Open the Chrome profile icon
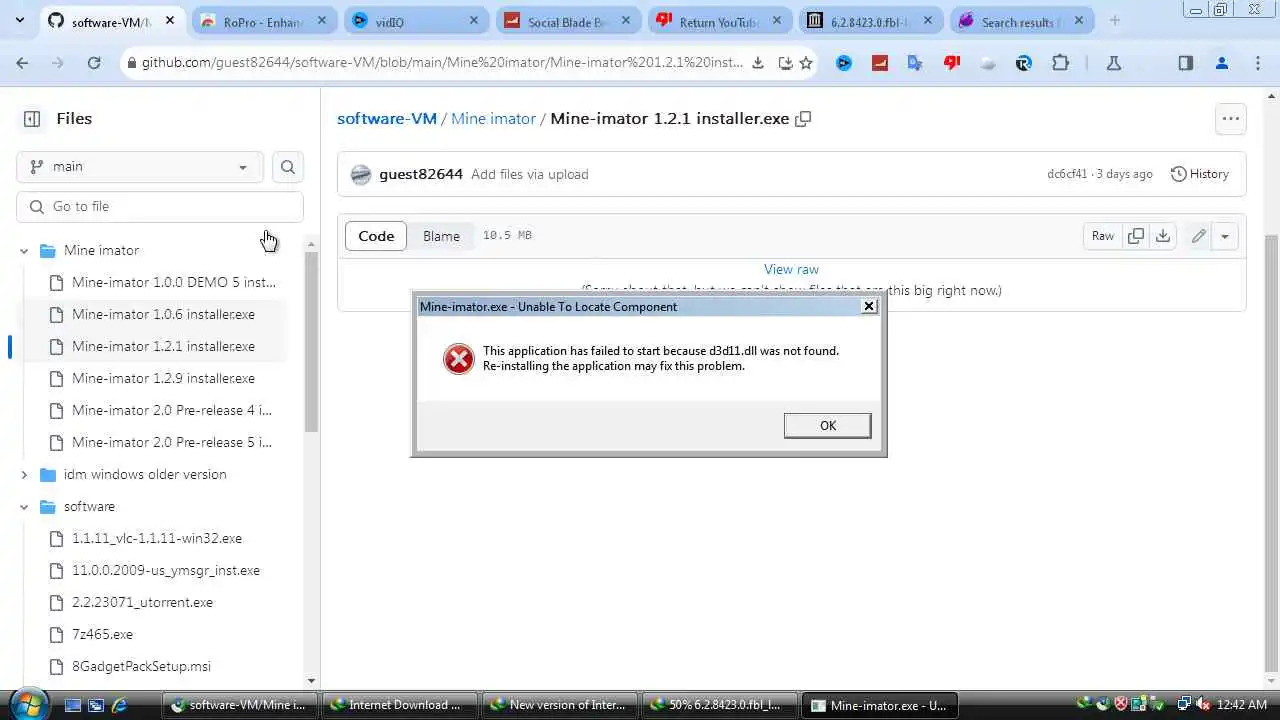 click(x=1221, y=63)
